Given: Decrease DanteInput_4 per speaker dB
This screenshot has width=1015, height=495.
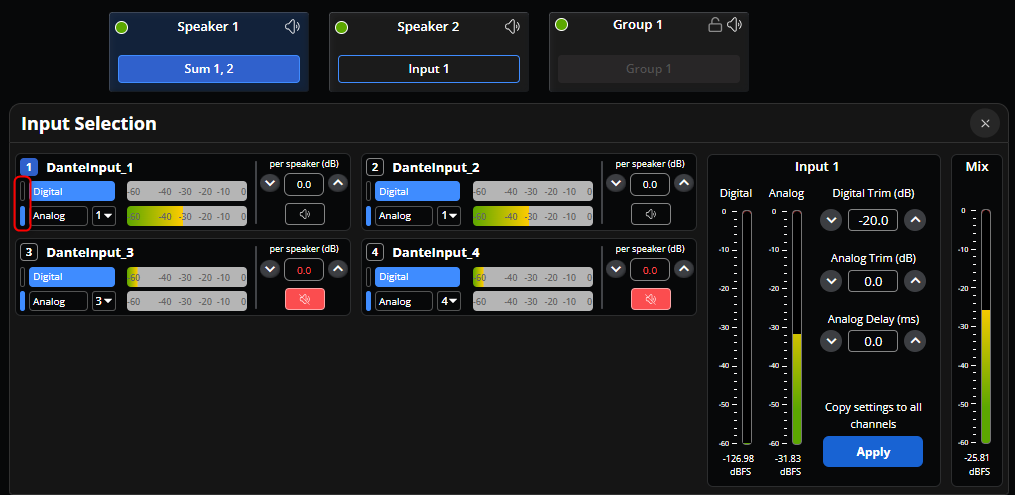Looking at the screenshot, I should tap(616, 269).
